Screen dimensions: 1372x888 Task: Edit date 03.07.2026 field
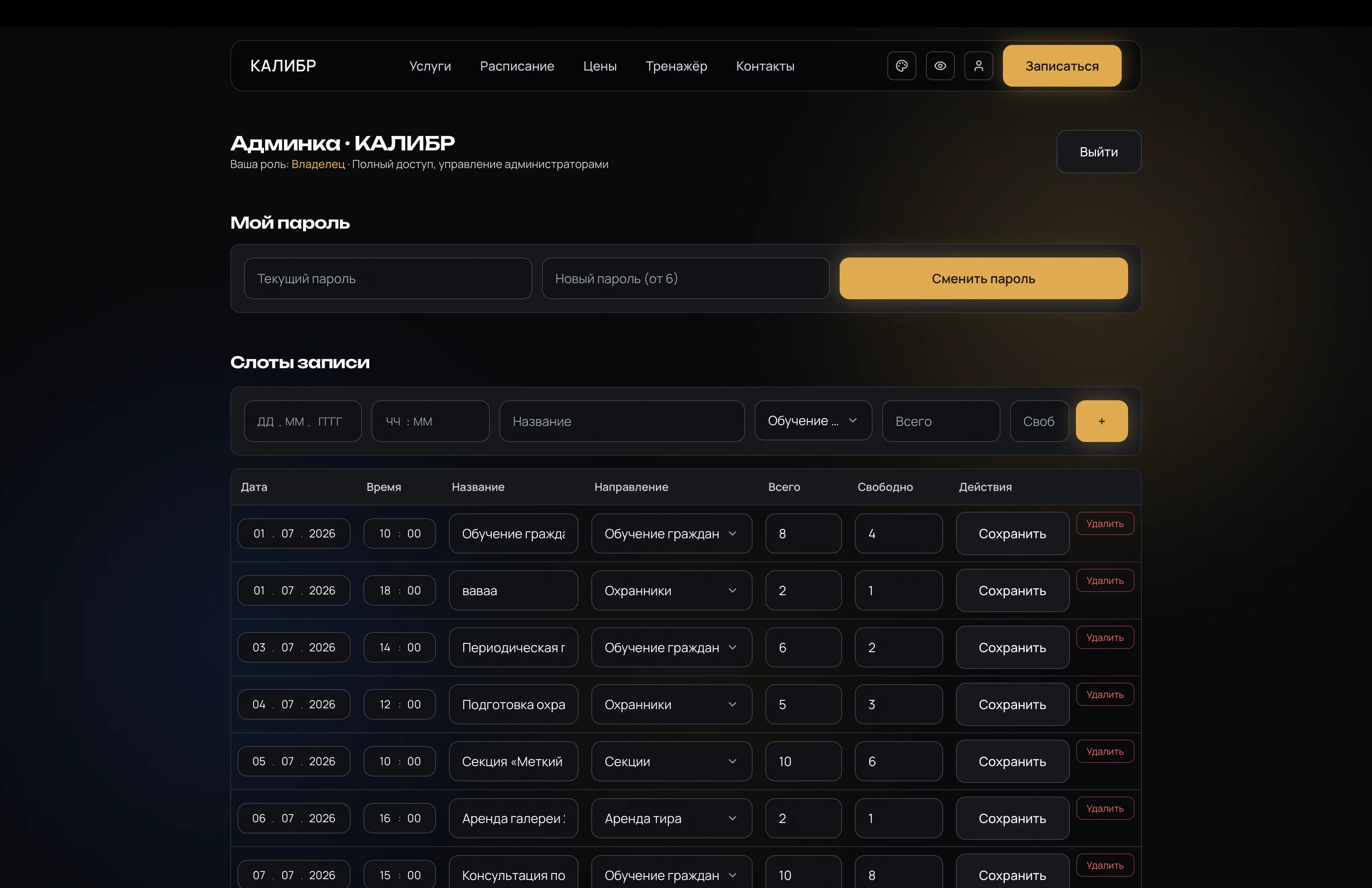pyautogui.click(x=293, y=648)
